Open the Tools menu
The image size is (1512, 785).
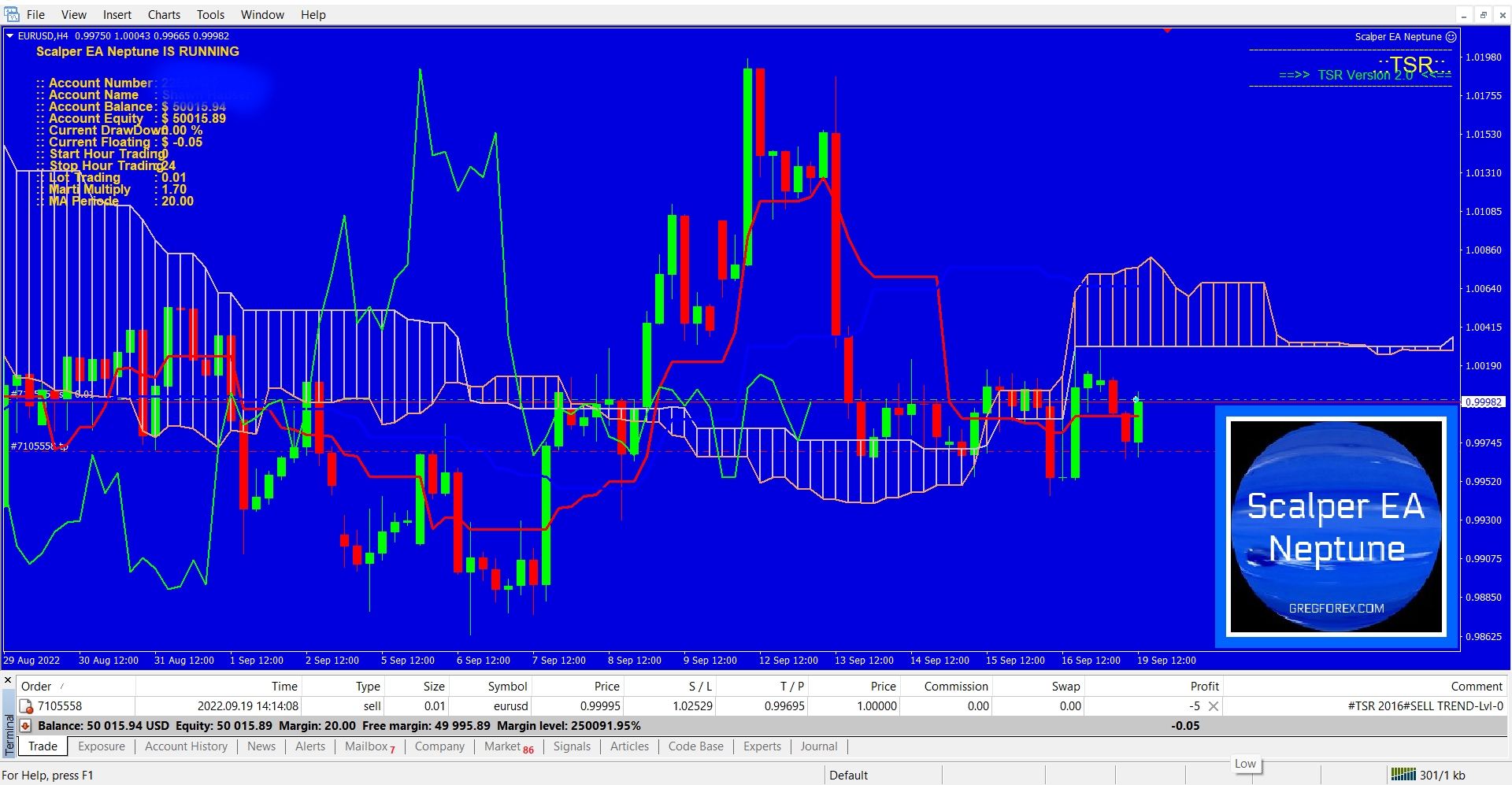tap(210, 15)
